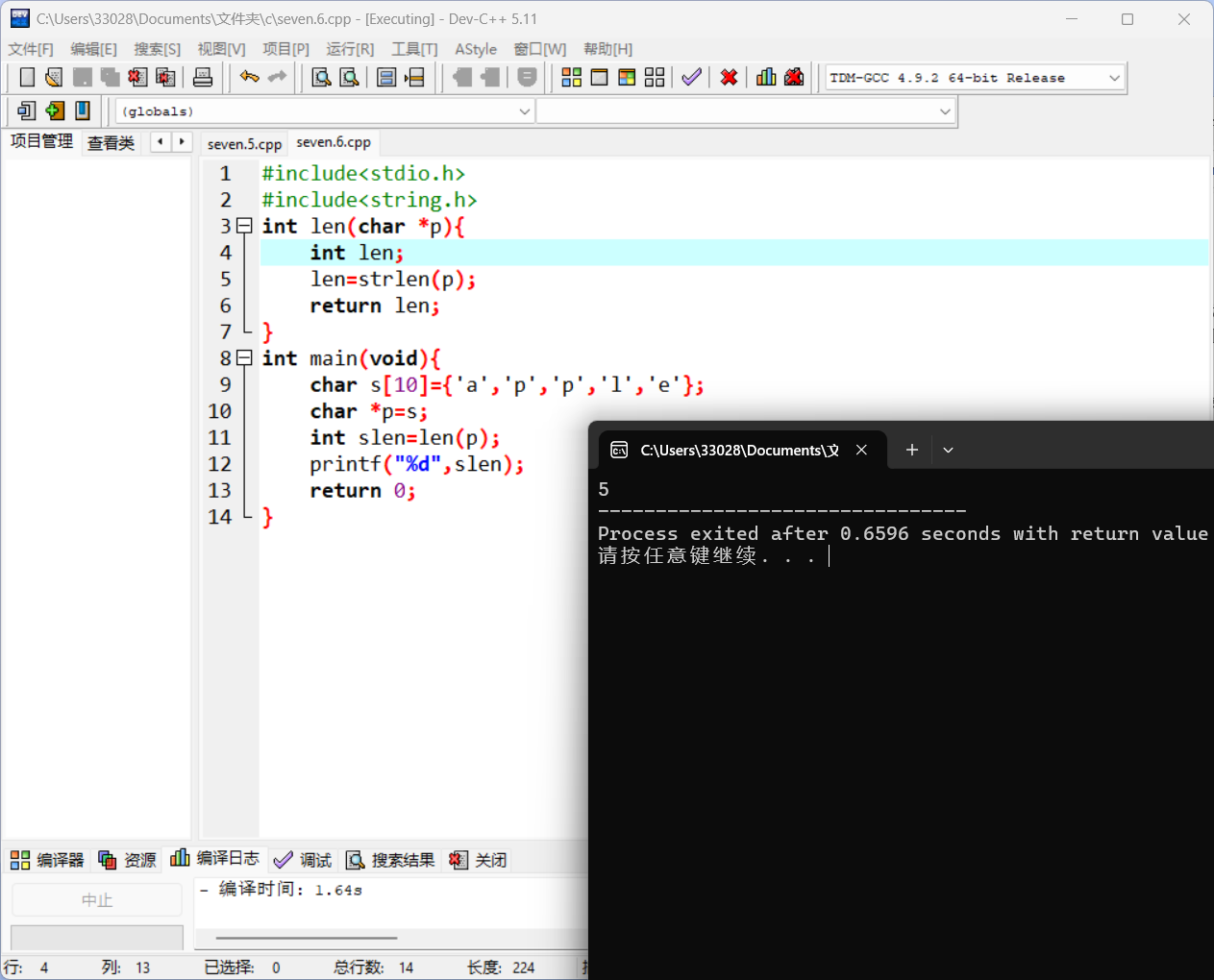Click the Delete Profiling Information icon

[x=794, y=77]
